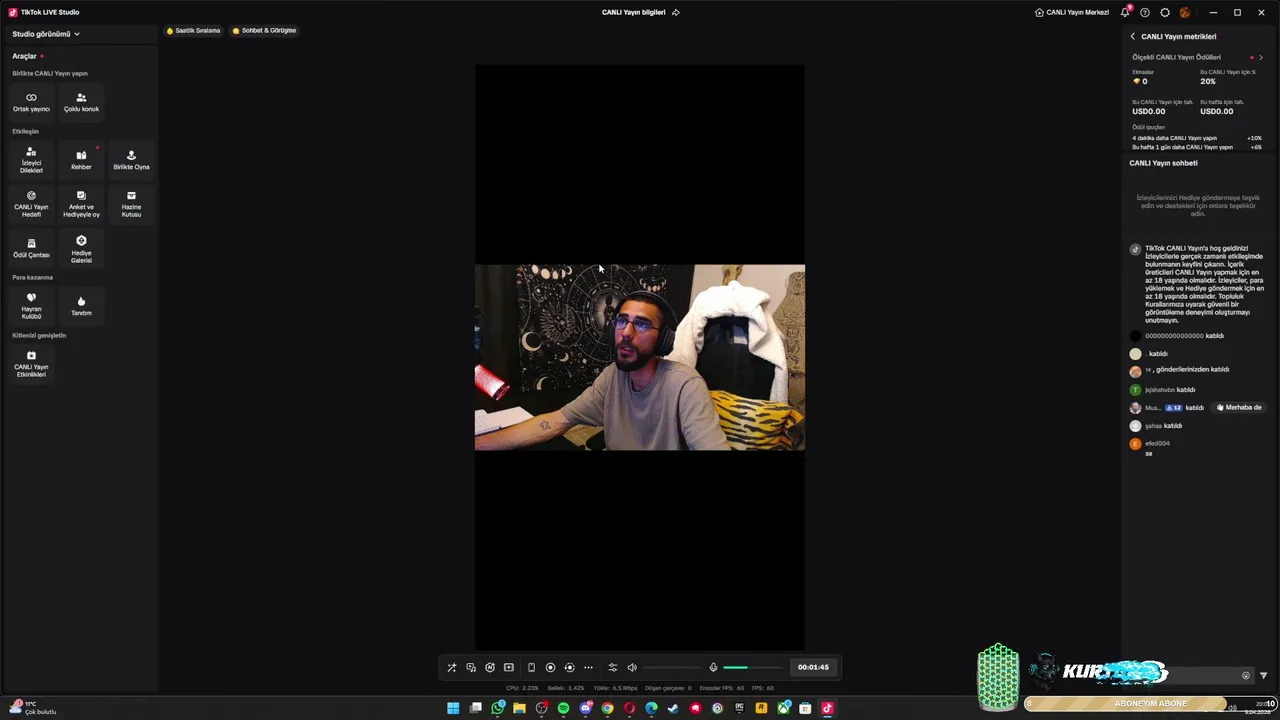Screen dimensions: 1280x720
Task: Open İzleyici Dilekleri tool
Action: tap(31, 160)
